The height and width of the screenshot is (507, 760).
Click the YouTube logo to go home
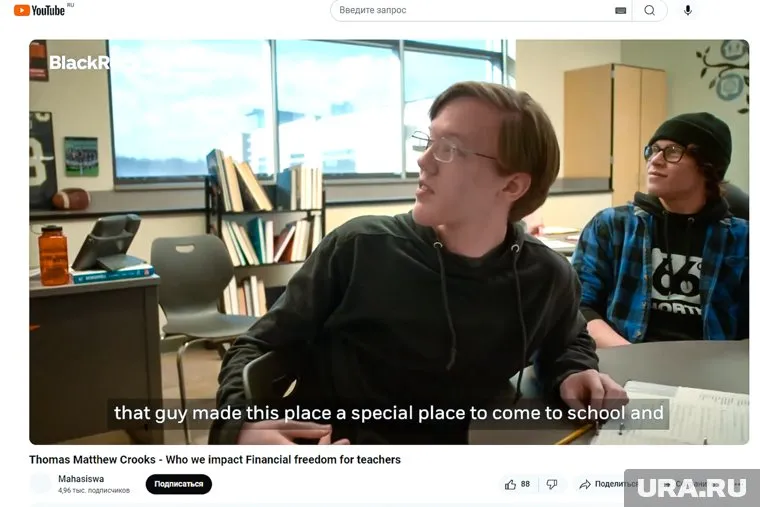[x=39, y=10]
